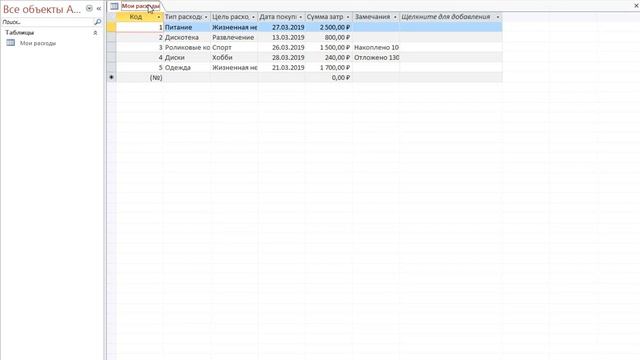
Task: Click the Спорт cell
Action: pyautogui.click(x=234, y=47)
